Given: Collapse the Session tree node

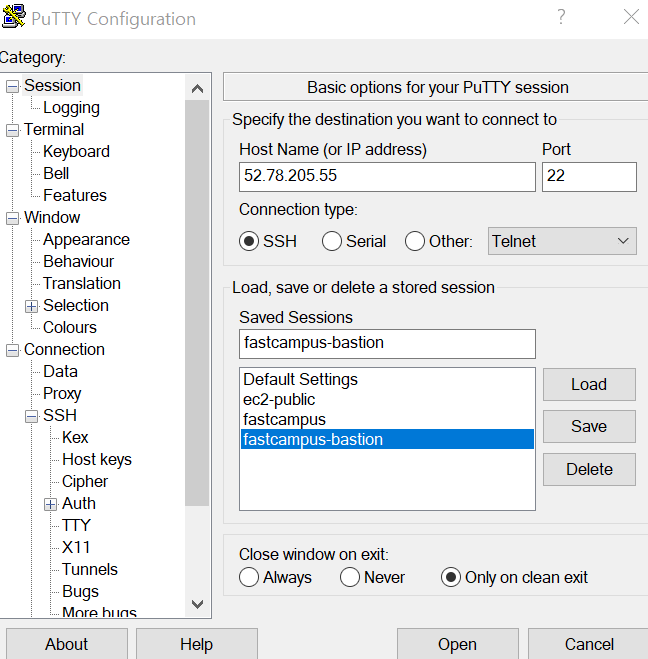Looking at the screenshot, I should tap(13, 87).
